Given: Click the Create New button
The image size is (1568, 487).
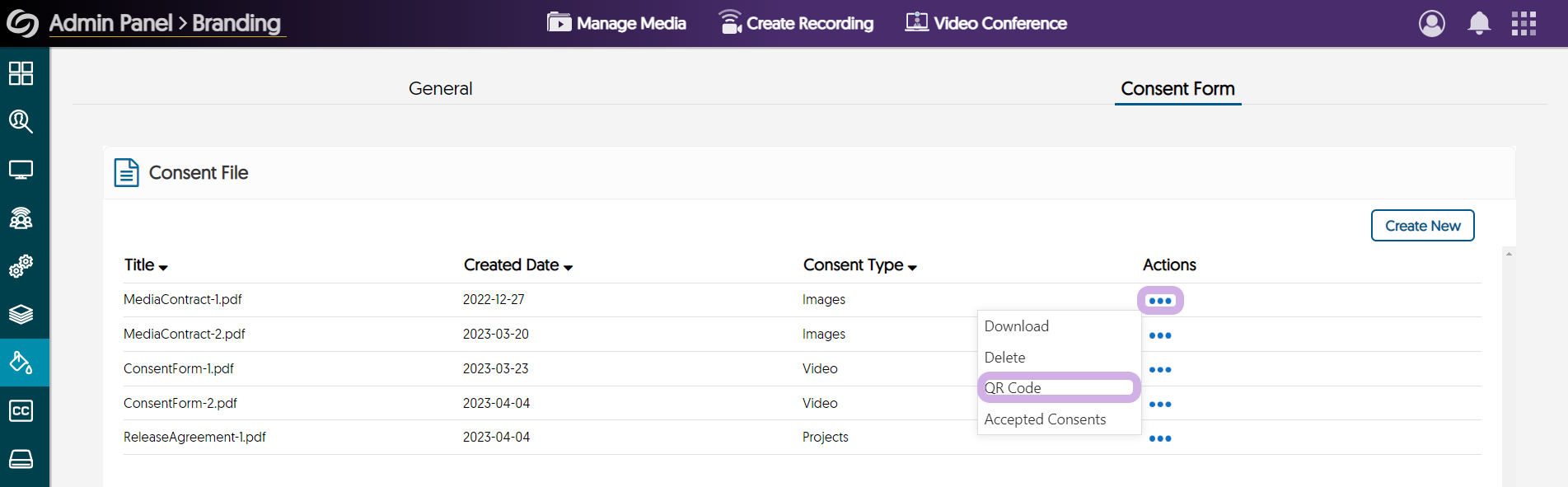Looking at the screenshot, I should click(x=1422, y=226).
